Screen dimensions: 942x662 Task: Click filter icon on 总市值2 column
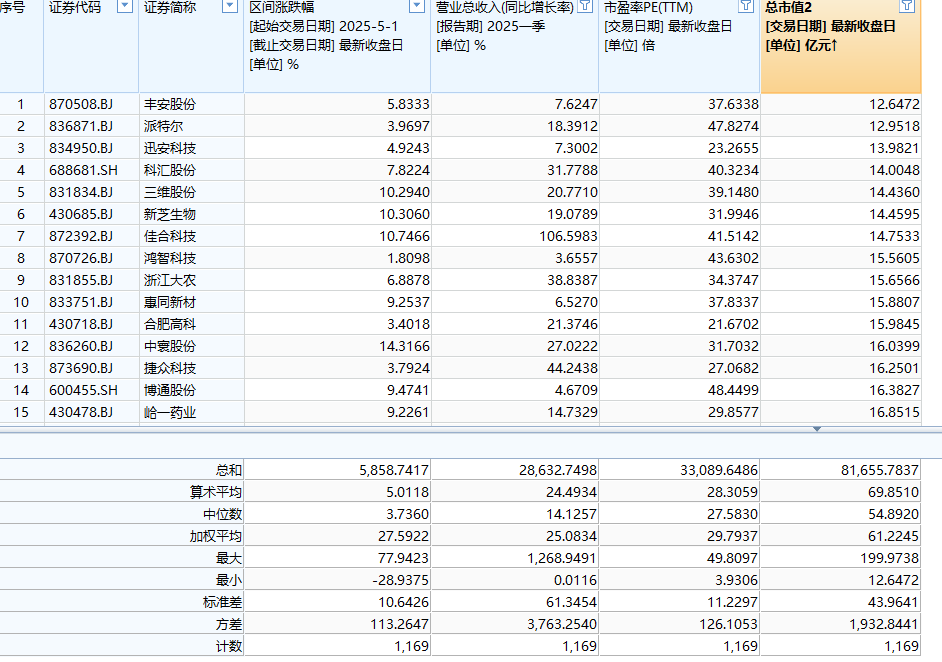tap(907, 7)
